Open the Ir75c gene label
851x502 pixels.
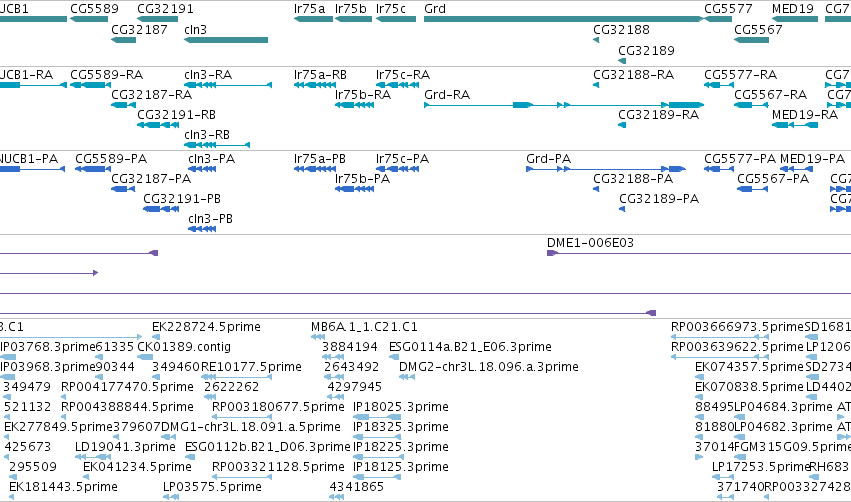tap(391, 9)
